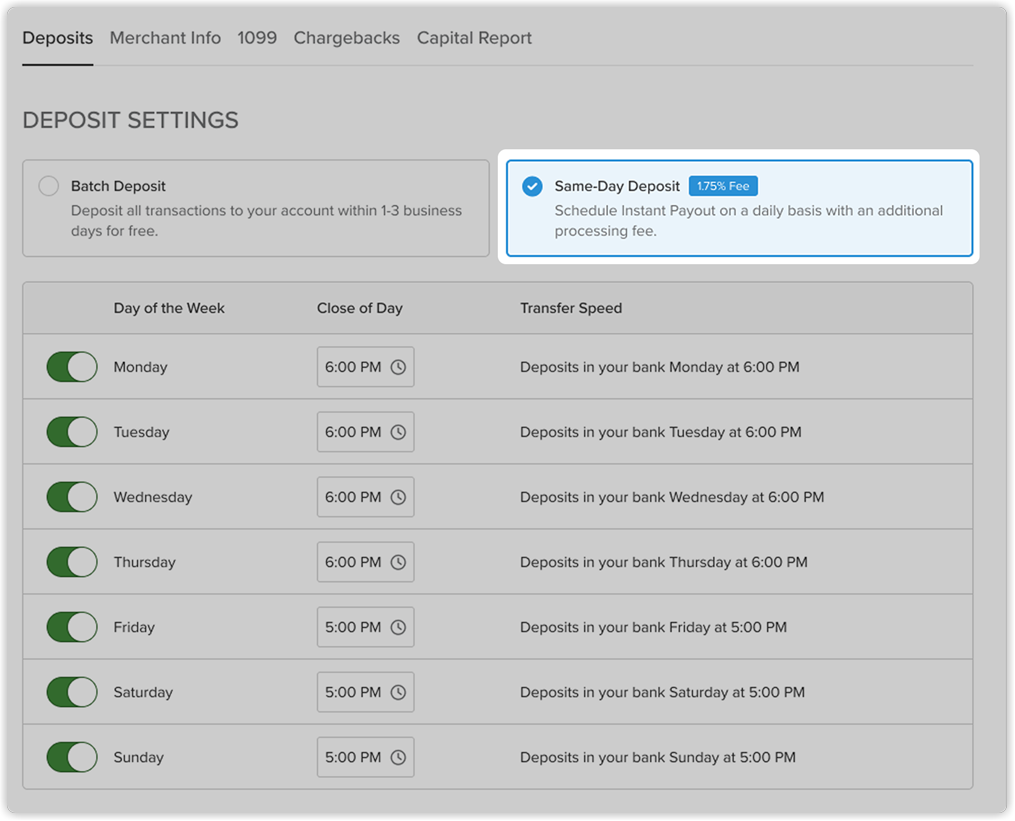
Task: Toggle the Friday deposit switch
Action: pos(72,627)
